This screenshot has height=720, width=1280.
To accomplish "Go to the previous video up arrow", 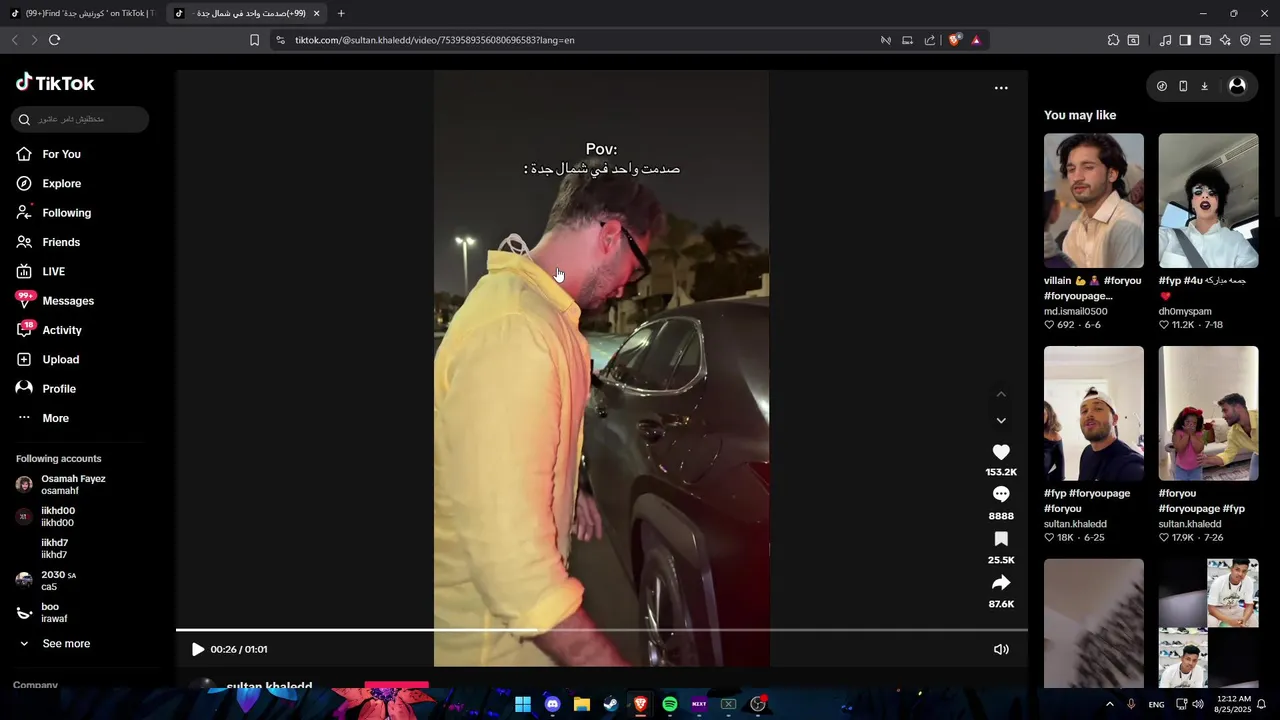I will pyautogui.click(x=1001, y=394).
